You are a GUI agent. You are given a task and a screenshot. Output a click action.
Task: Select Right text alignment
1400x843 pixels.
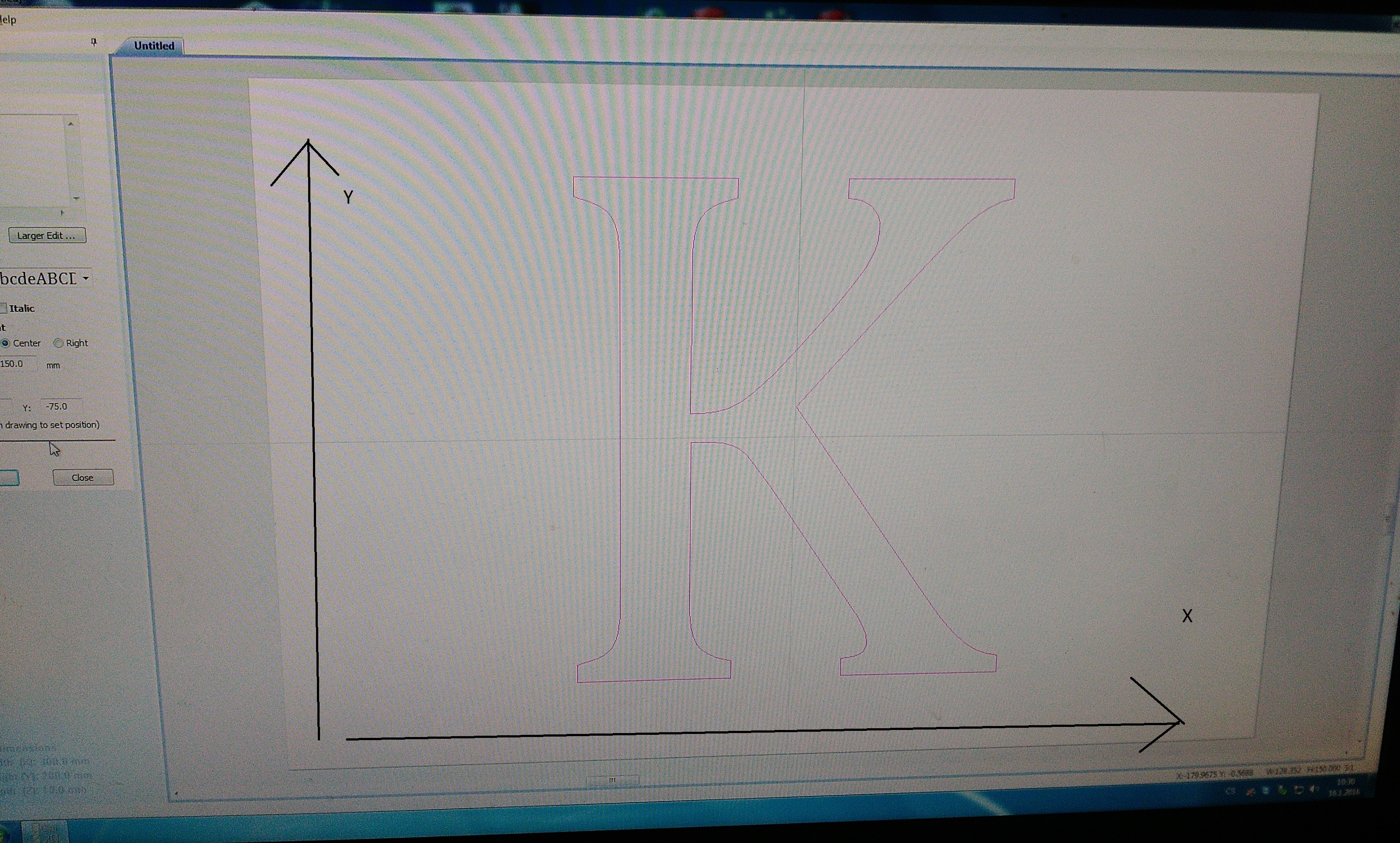click(x=58, y=343)
